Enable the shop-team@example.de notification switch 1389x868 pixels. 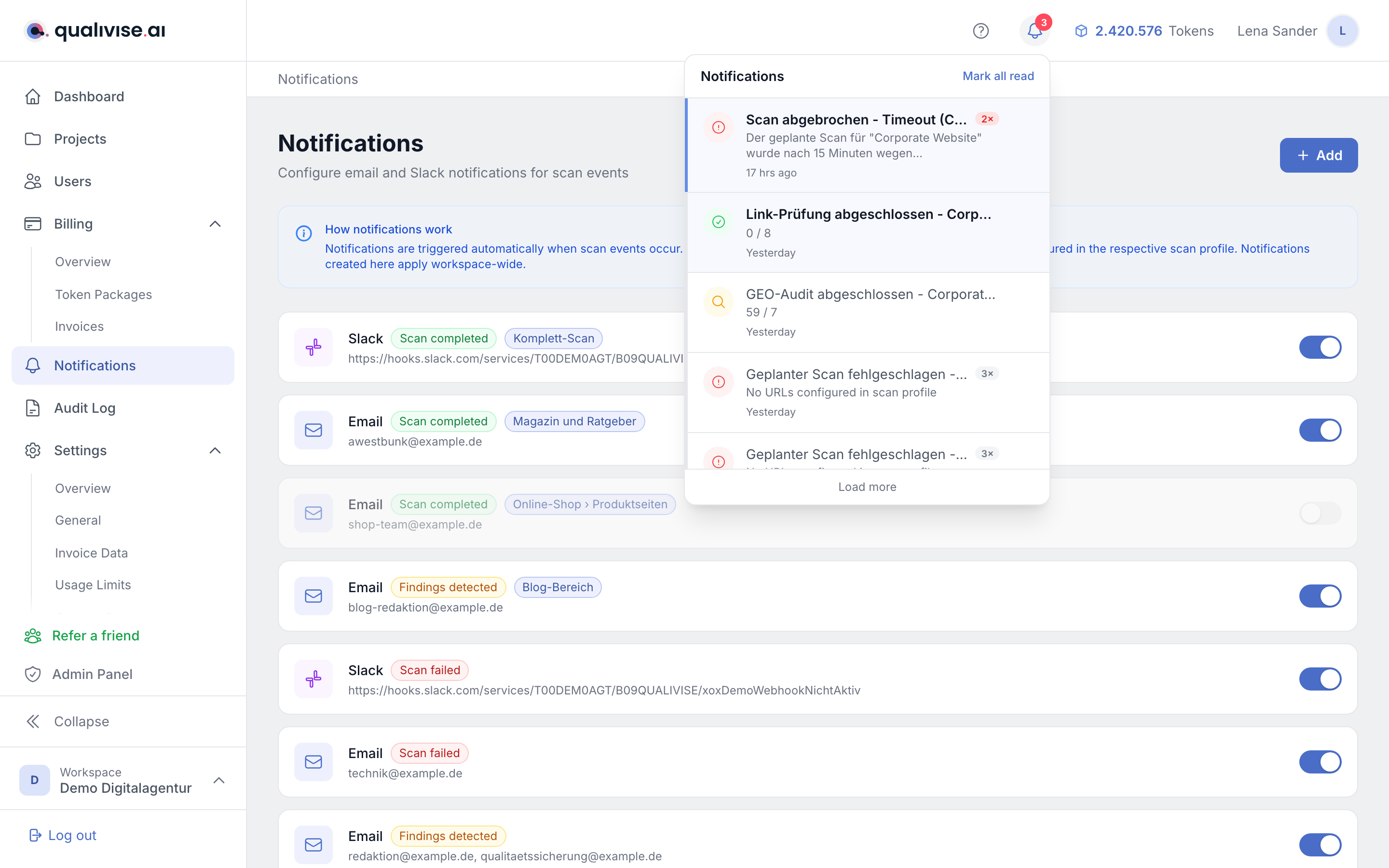(1320, 513)
